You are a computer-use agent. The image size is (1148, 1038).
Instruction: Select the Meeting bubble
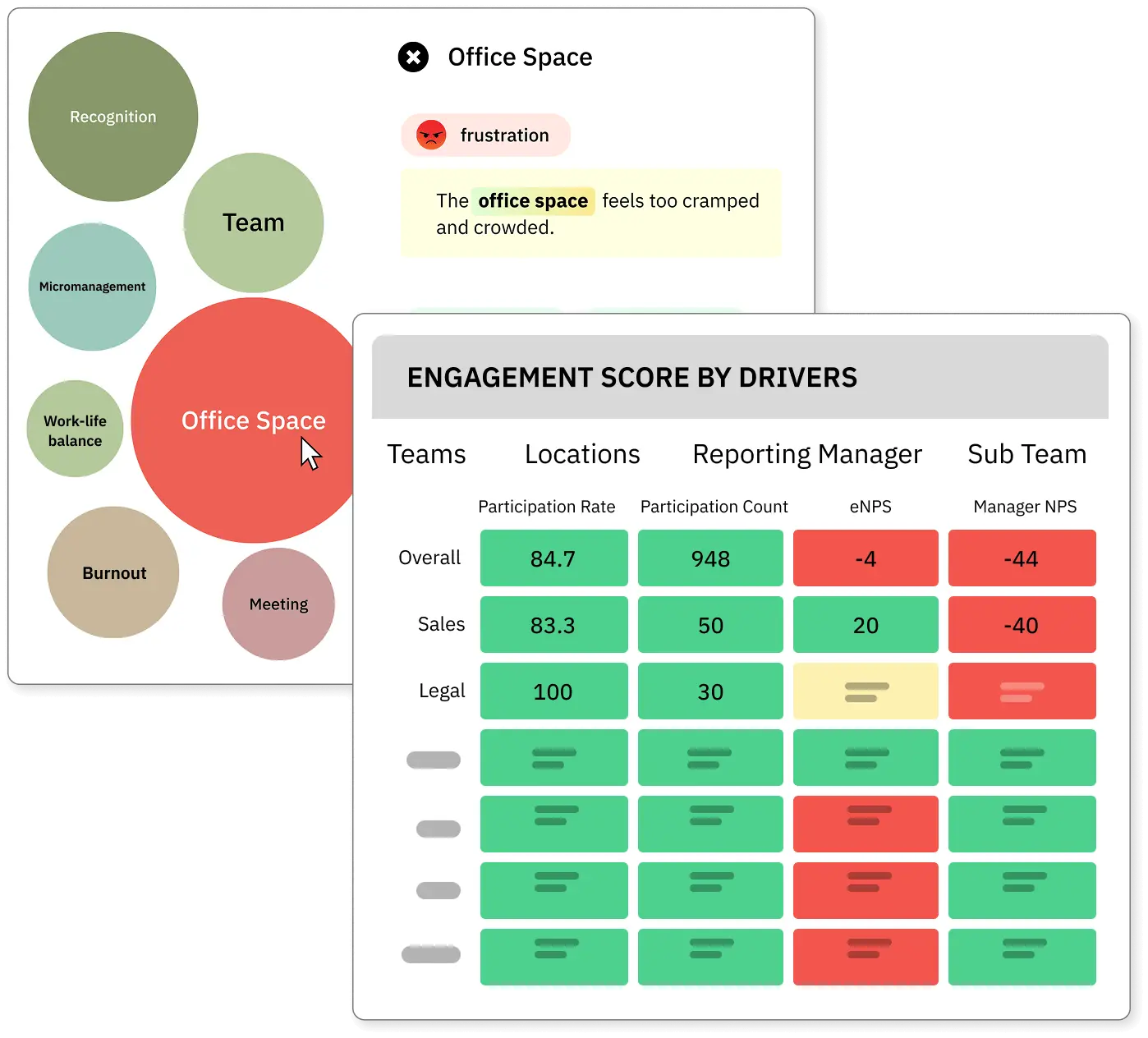pos(278,604)
